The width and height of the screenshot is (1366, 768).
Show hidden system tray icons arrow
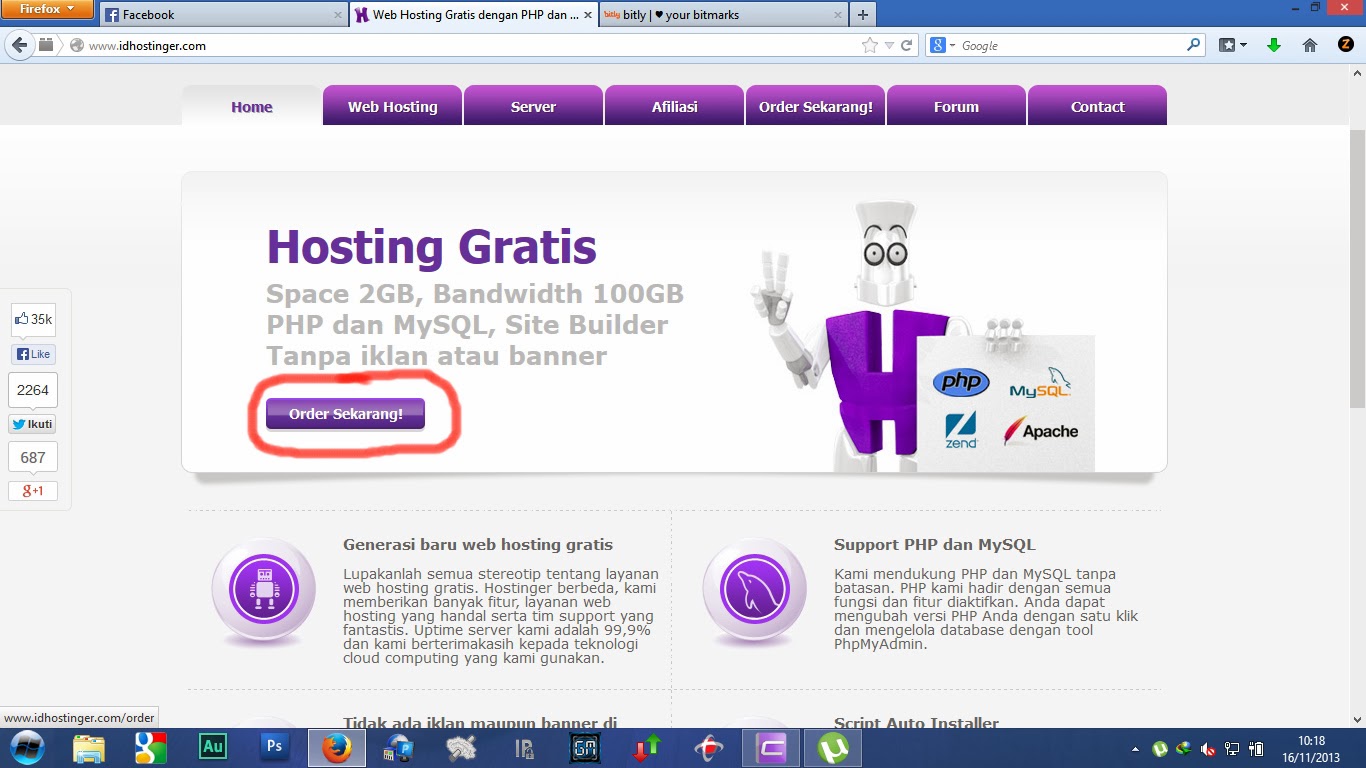coord(1135,748)
